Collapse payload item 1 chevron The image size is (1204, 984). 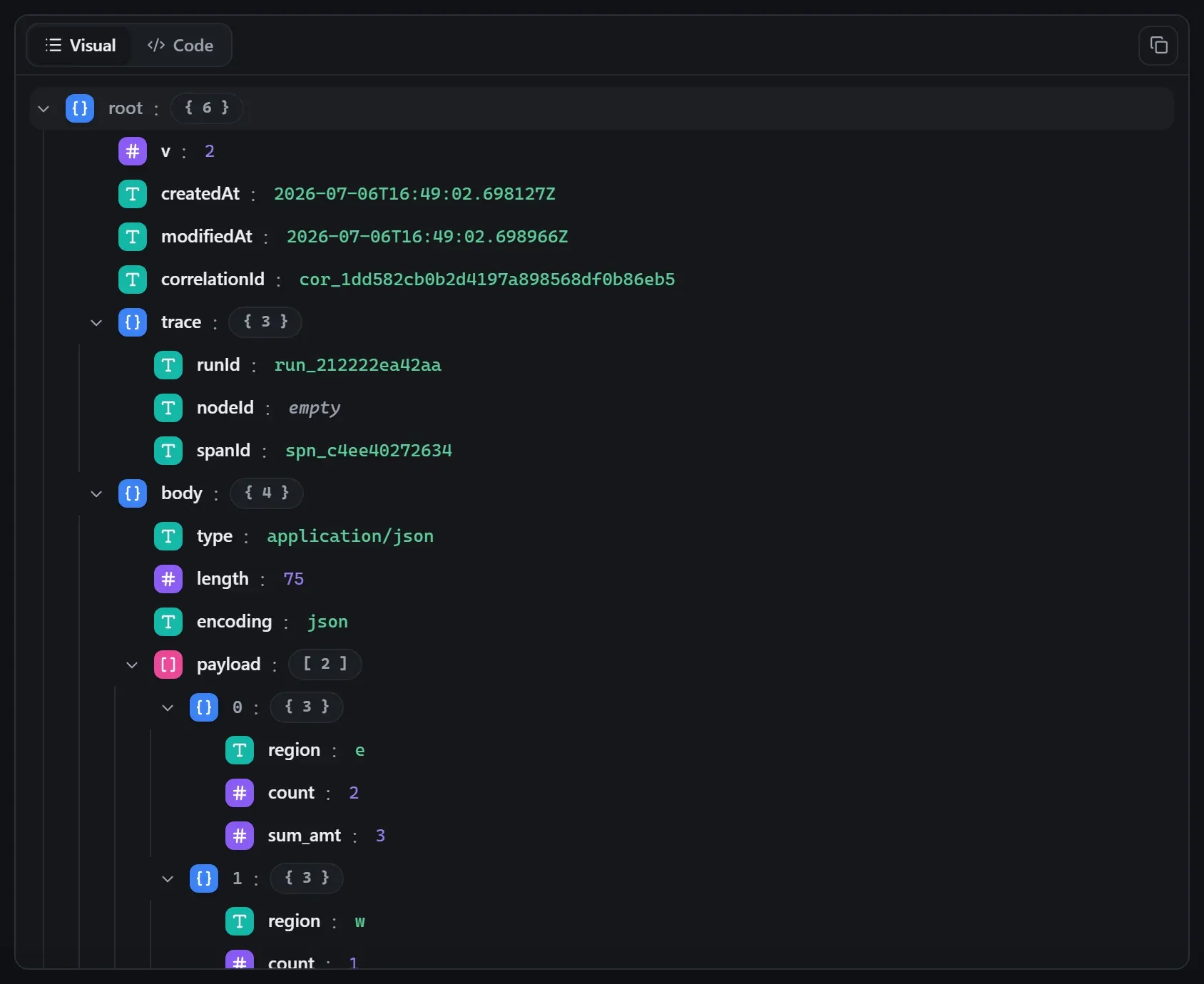[x=168, y=878]
